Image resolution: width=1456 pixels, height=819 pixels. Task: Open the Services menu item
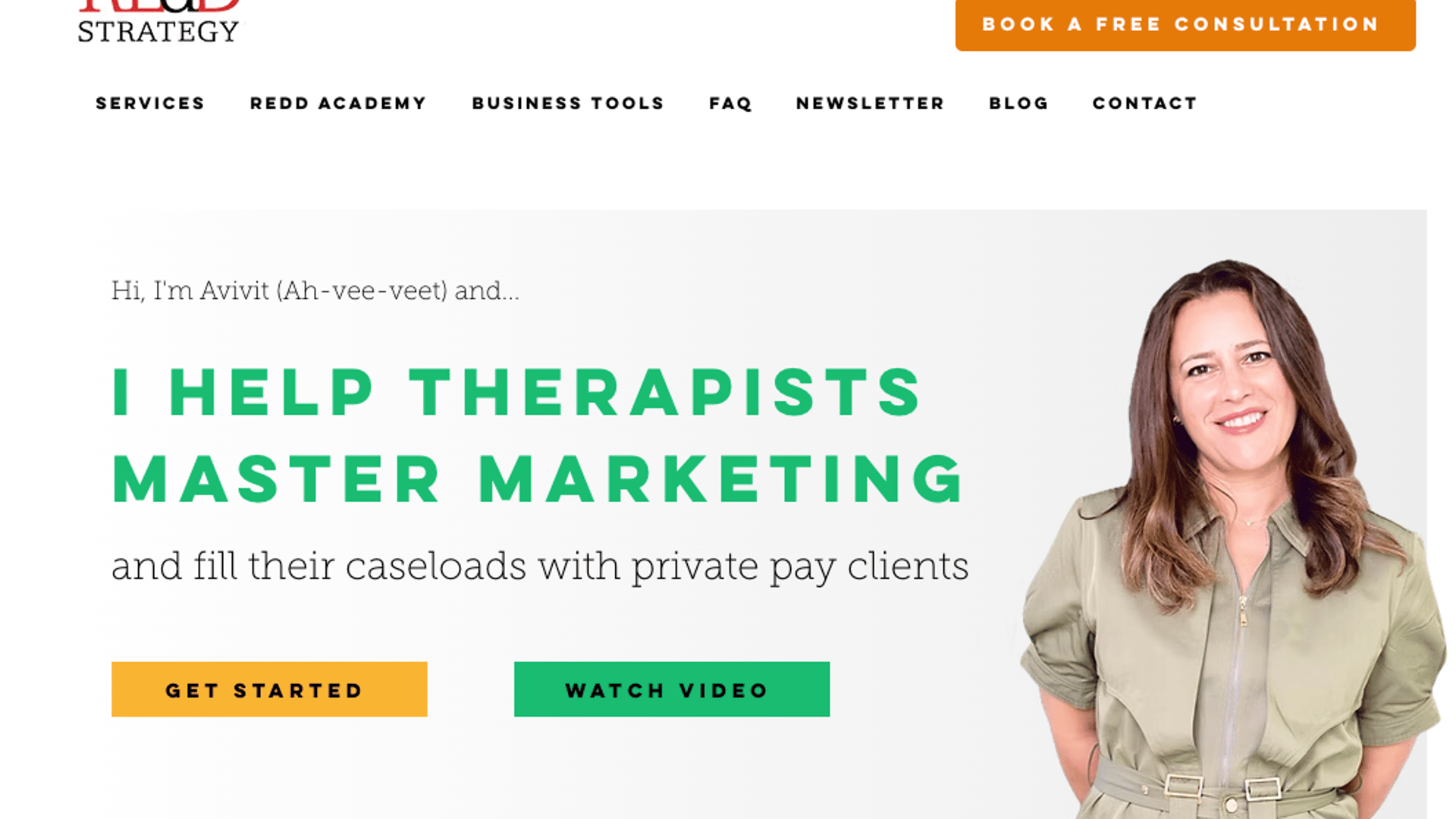point(150,103)
